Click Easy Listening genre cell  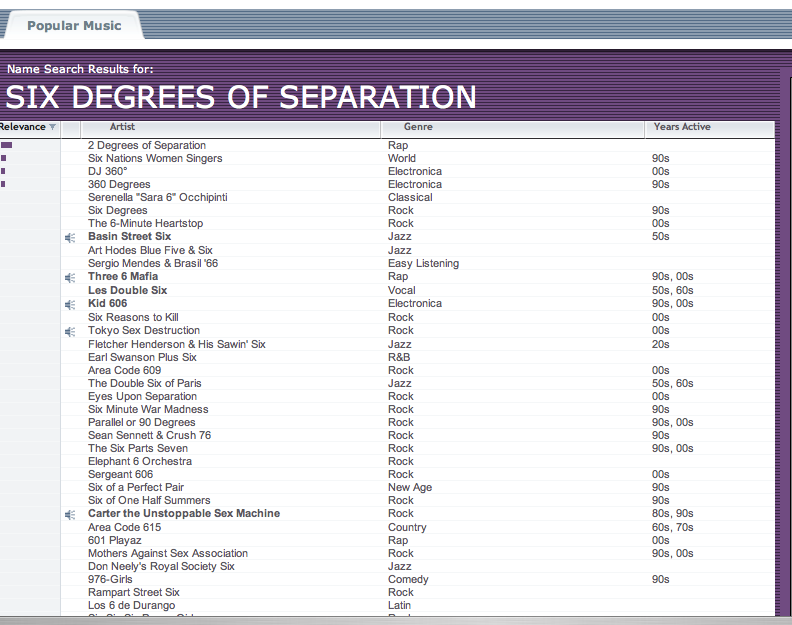[423, 263]
